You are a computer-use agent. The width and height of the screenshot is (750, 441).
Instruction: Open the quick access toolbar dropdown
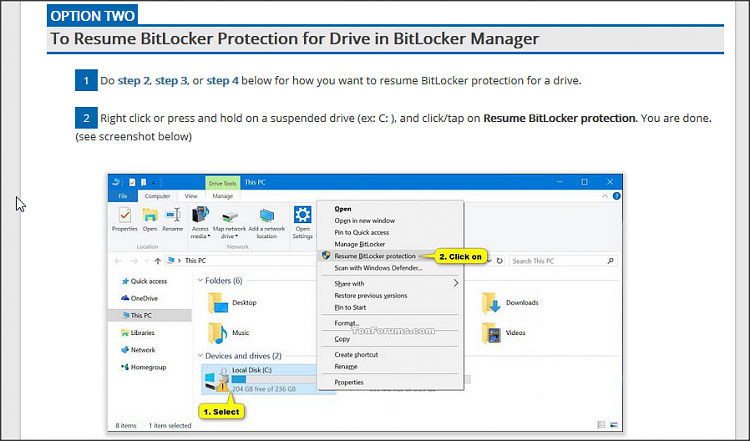click(154, 183)
